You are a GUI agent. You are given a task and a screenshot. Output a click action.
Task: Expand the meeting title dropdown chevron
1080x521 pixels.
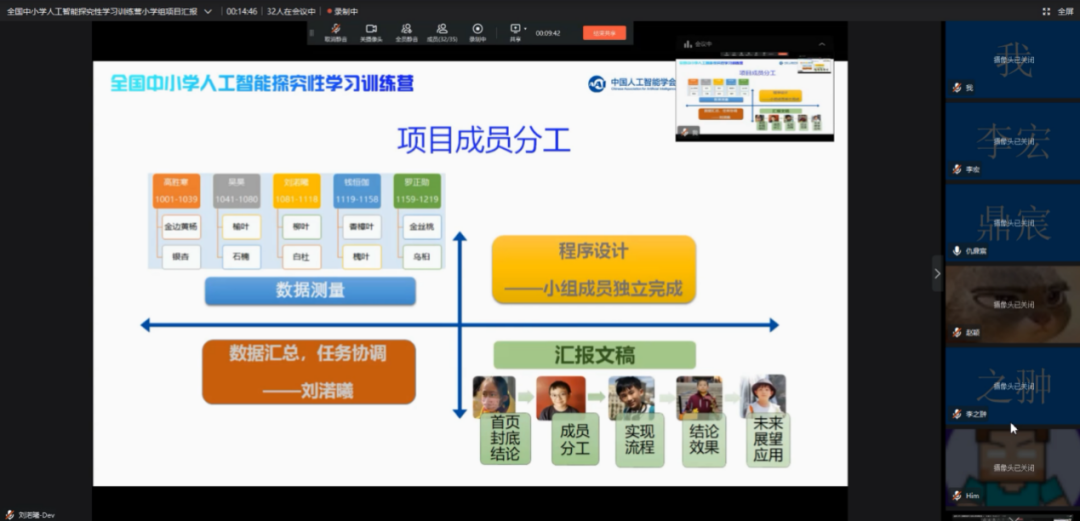tap(208, 11)
